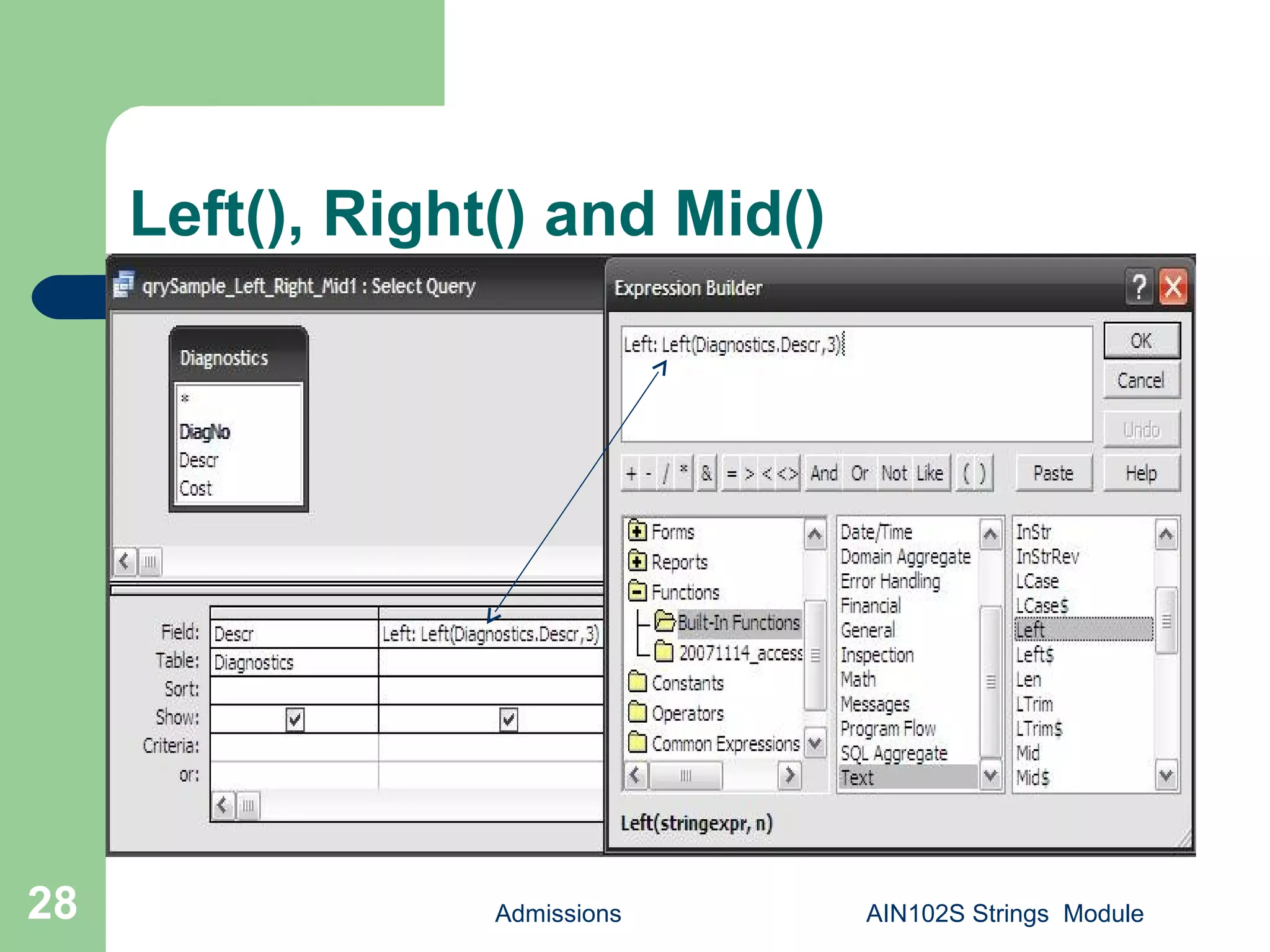Click the Help button in Expression Builder
The width and height of the screenshot is (1270, 952).
[1141, 474]
